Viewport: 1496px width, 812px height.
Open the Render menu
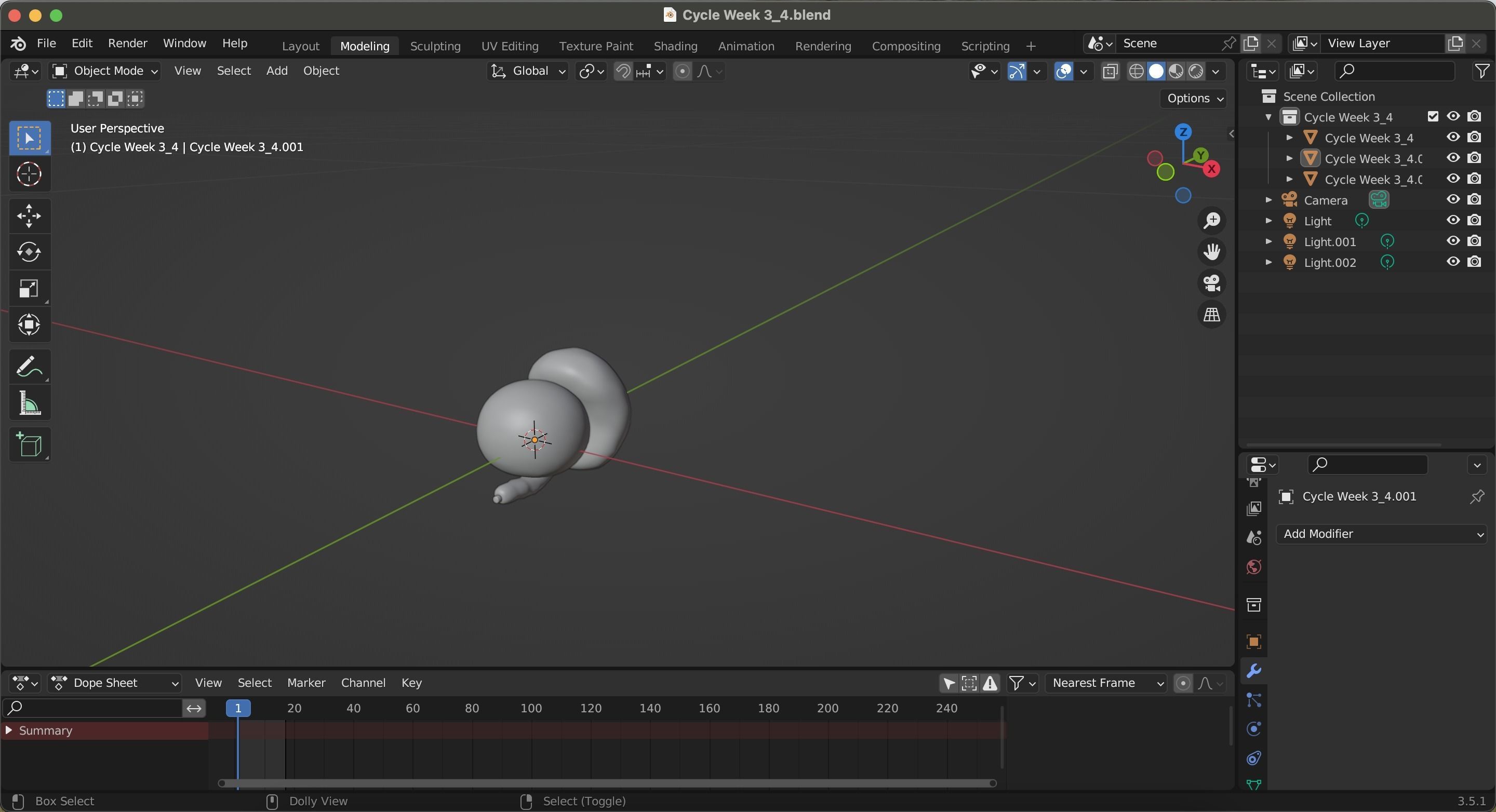tap(128, 44)
